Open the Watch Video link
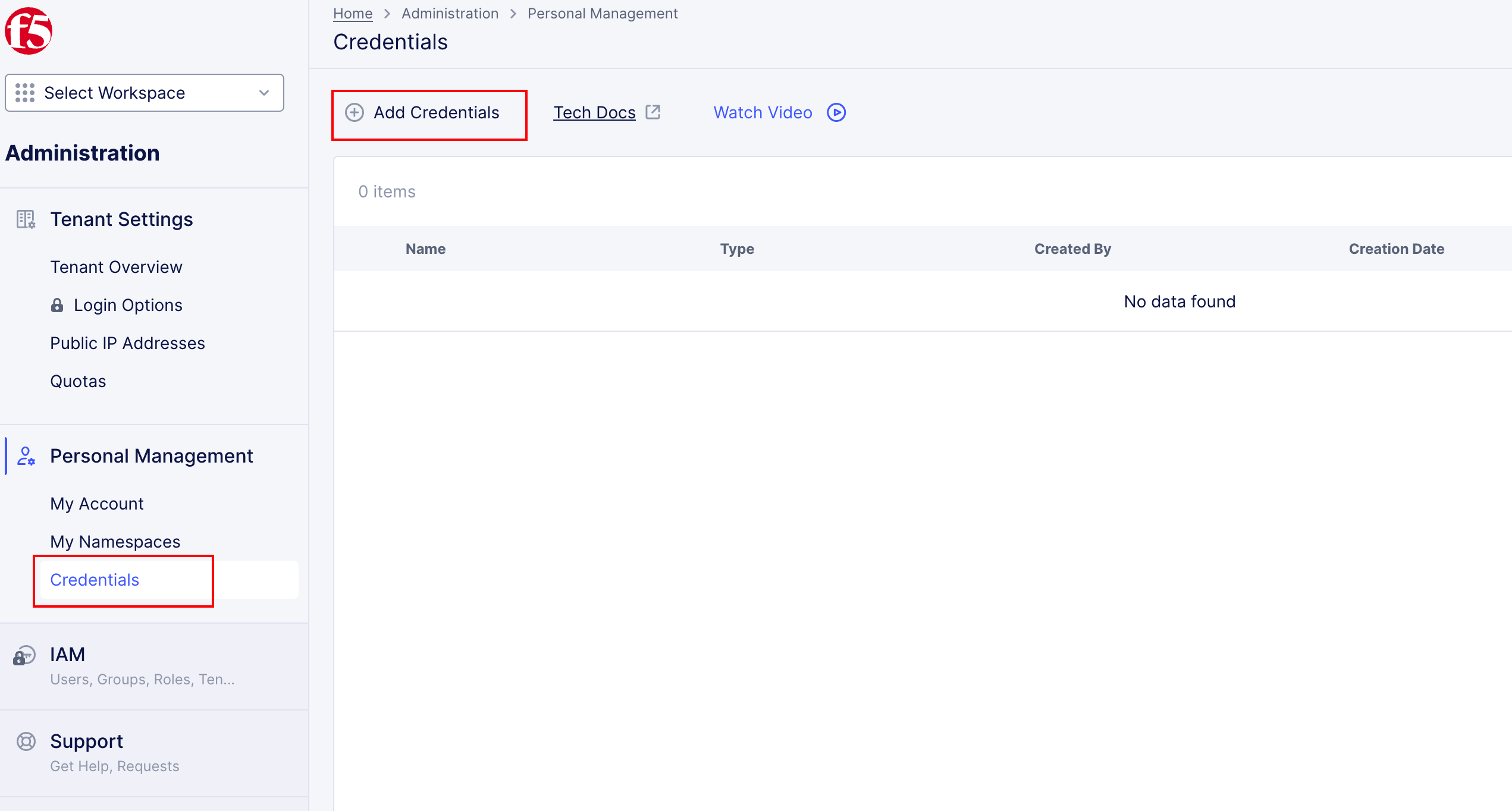Image resolution: width=1512 pixels, height=811 pixels. tap(763, 112)
